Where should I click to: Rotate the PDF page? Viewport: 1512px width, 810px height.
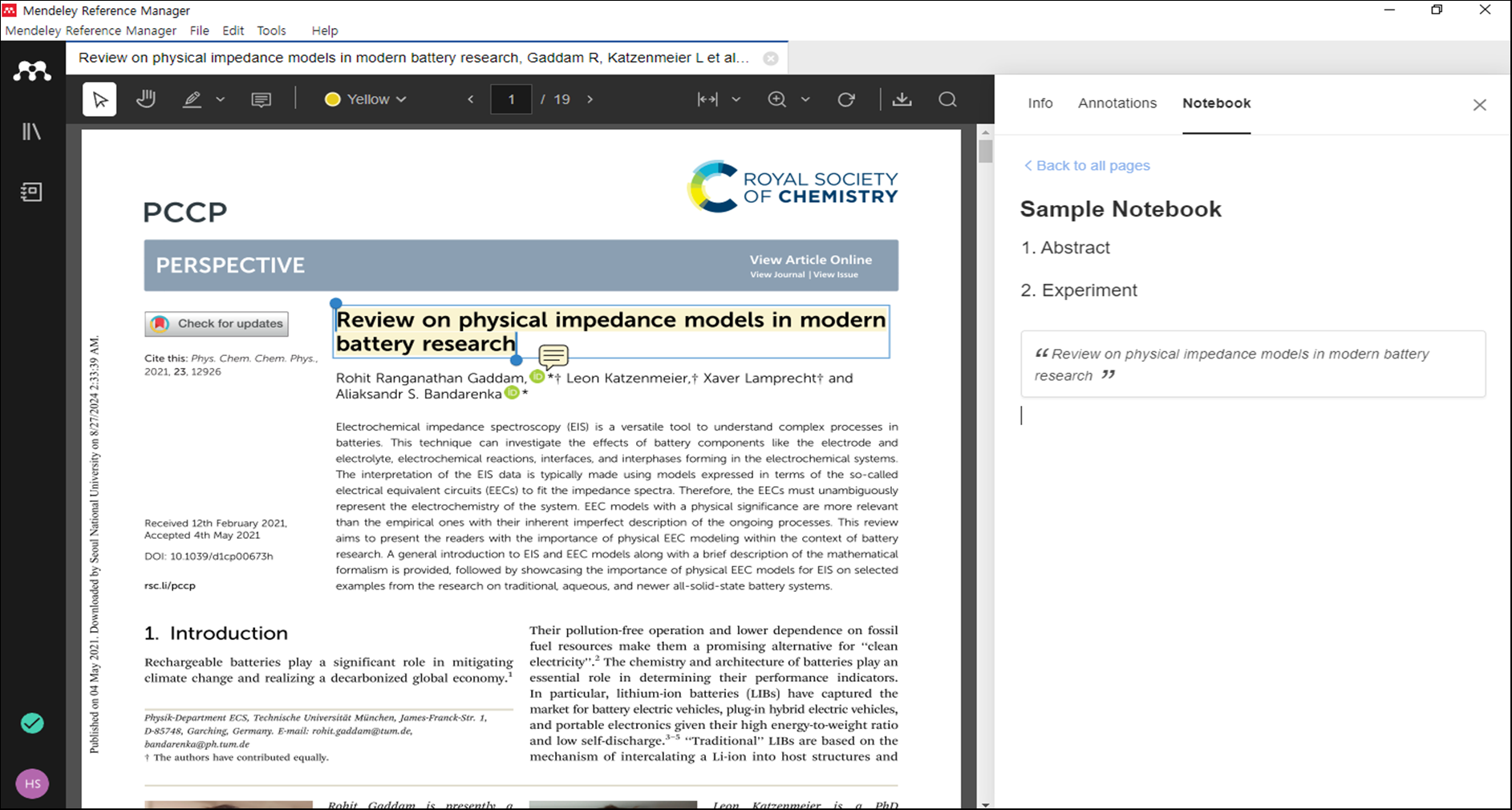(846, 99)
